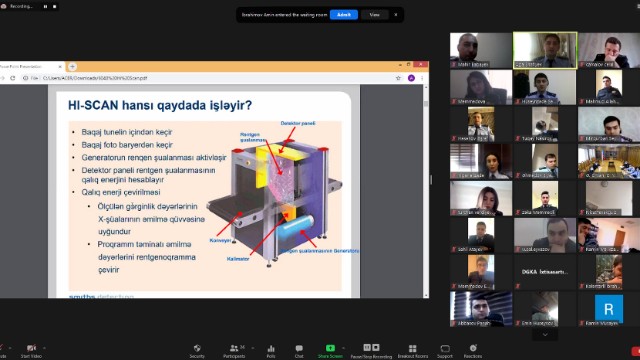Show more participants with gallery chevron
The width and height of the screenshot is (640, 360).
545,335
